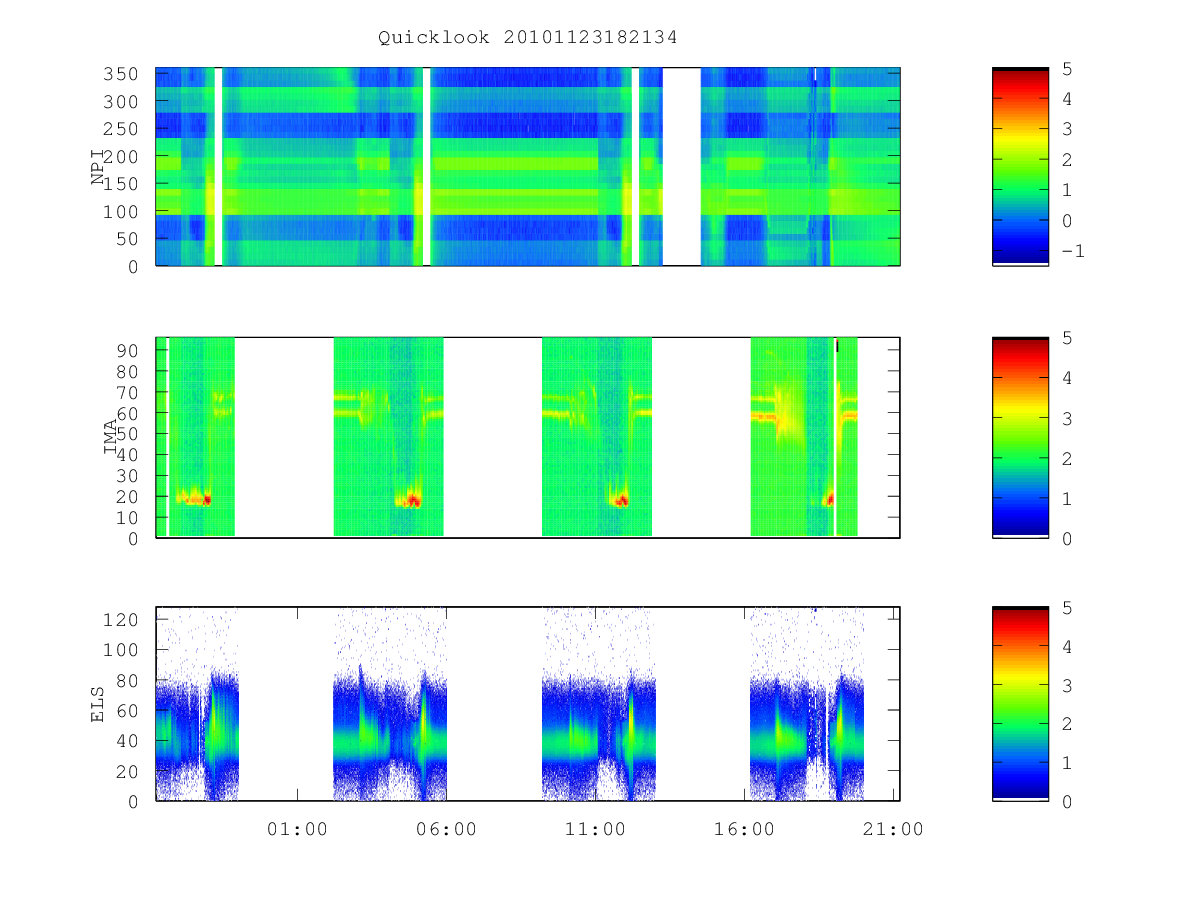Click the IMA axis label
The height and width of the screenshot is (900, 1200).
click(x=110, y=437)
